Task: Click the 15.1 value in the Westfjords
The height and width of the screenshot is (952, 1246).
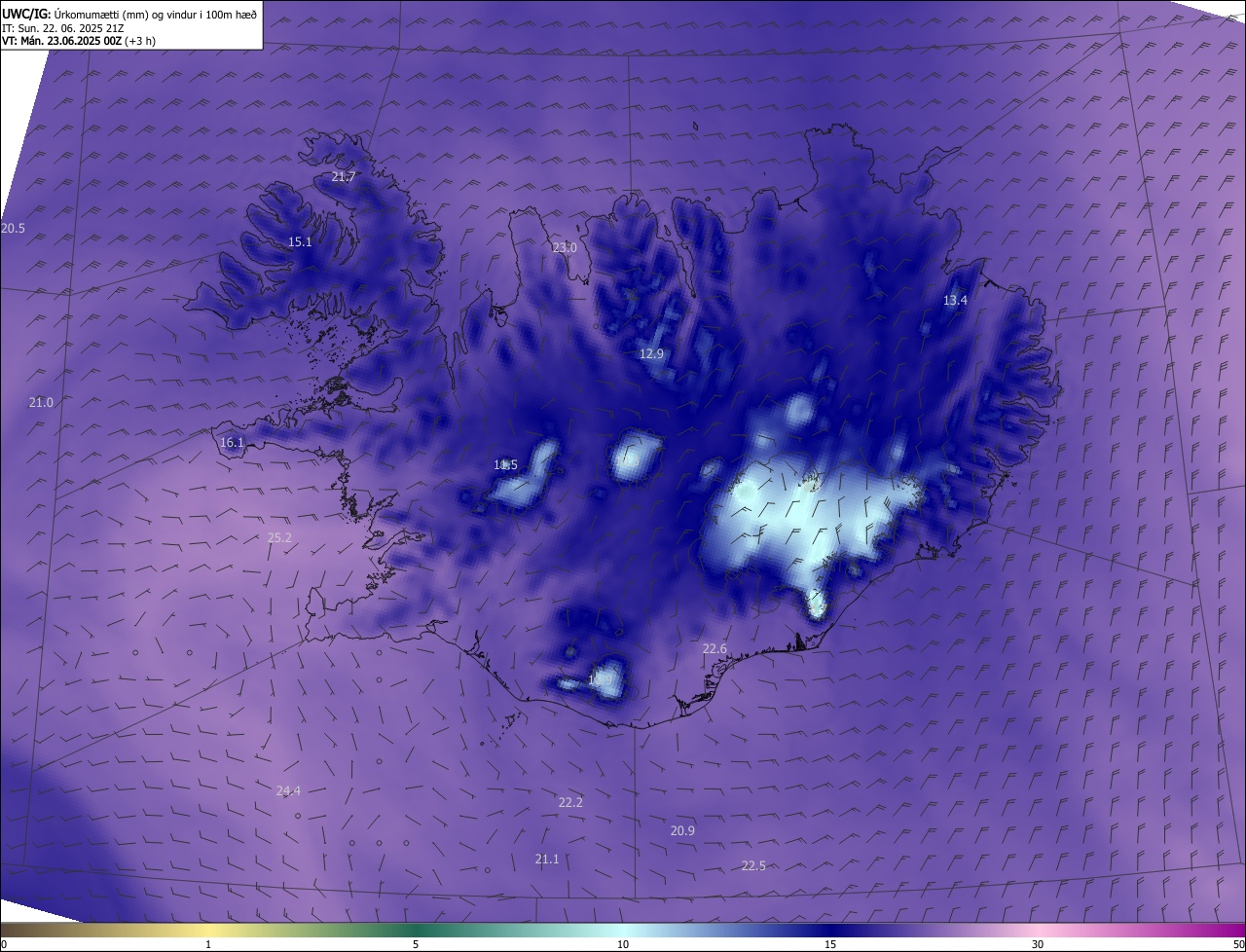Action: [300, 241]
